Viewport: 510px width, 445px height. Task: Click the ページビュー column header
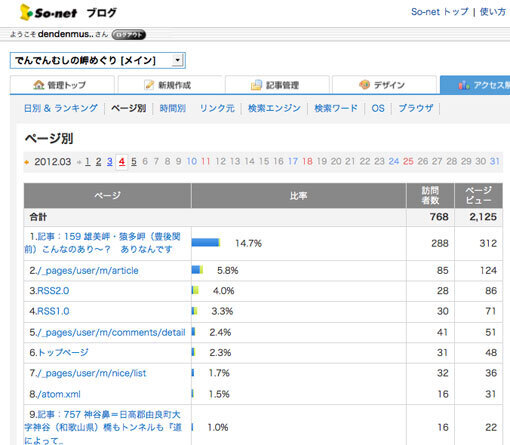(x=479, y=196)
